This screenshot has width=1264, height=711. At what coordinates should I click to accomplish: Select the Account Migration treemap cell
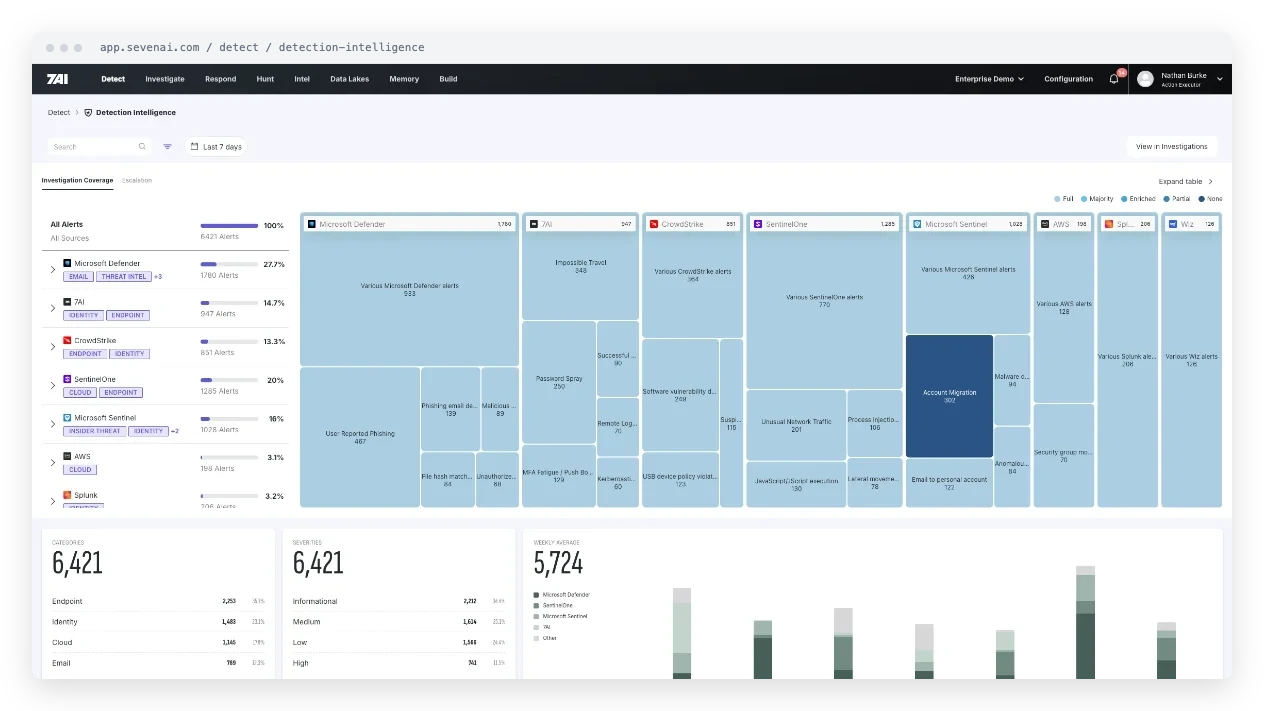pyautogui.click(x=949, y=396)
